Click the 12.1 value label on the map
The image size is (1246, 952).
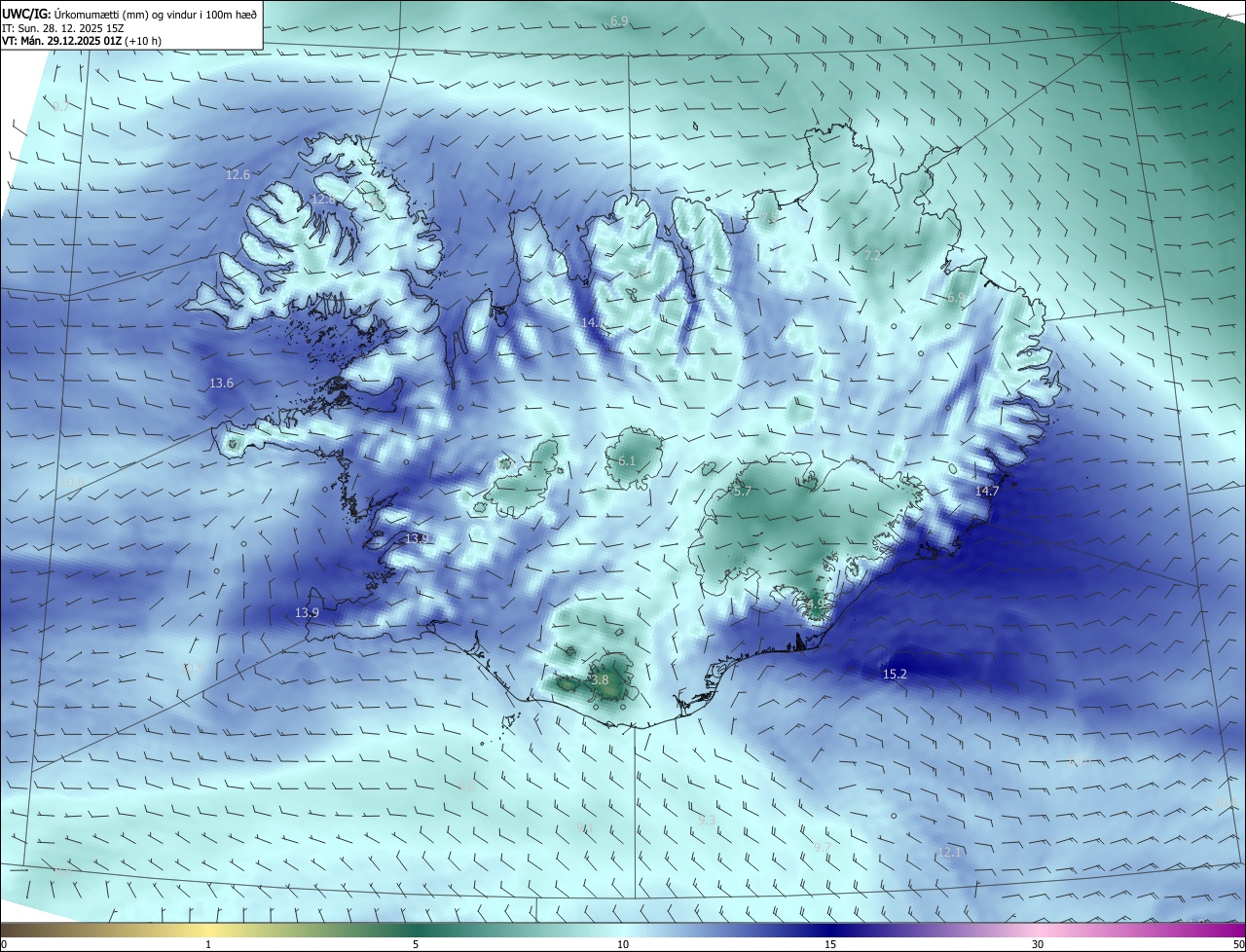pyautogui.click(x=949, y=853)
